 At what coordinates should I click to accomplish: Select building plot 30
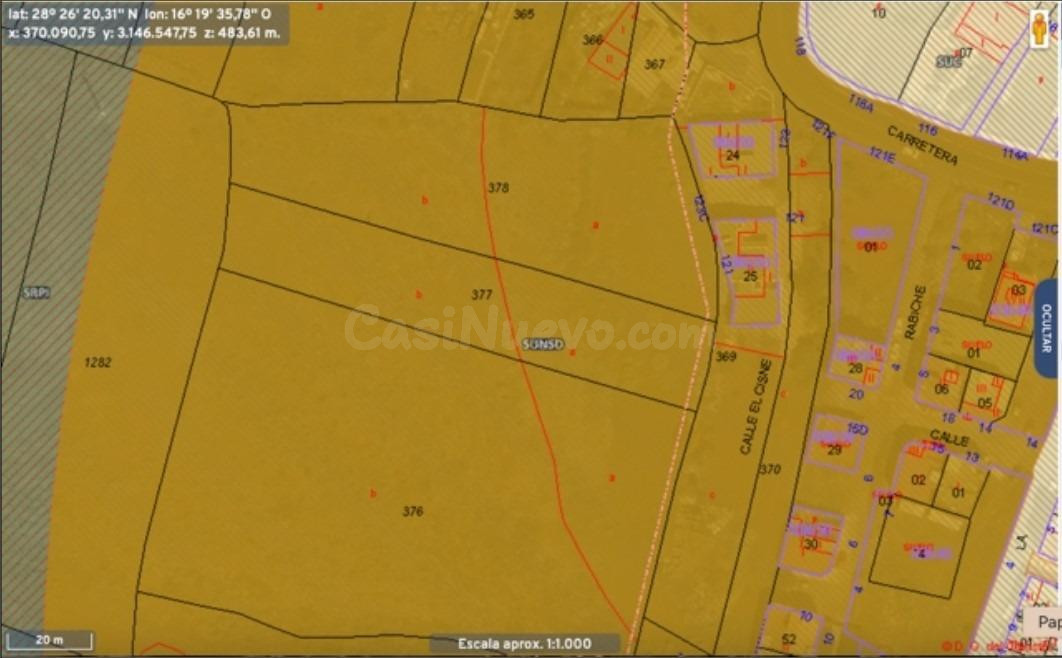pos(811,544)
